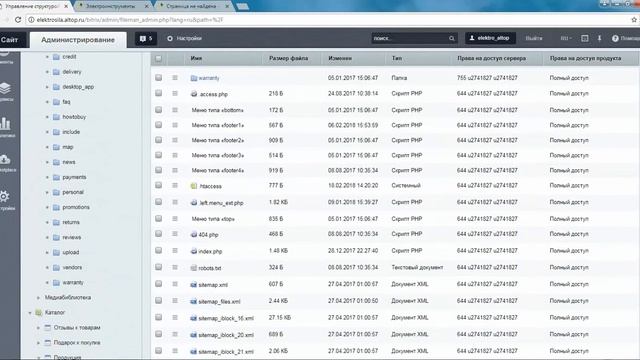Check the box for access.php
The image size is (640, 360).
coord(158,93)
